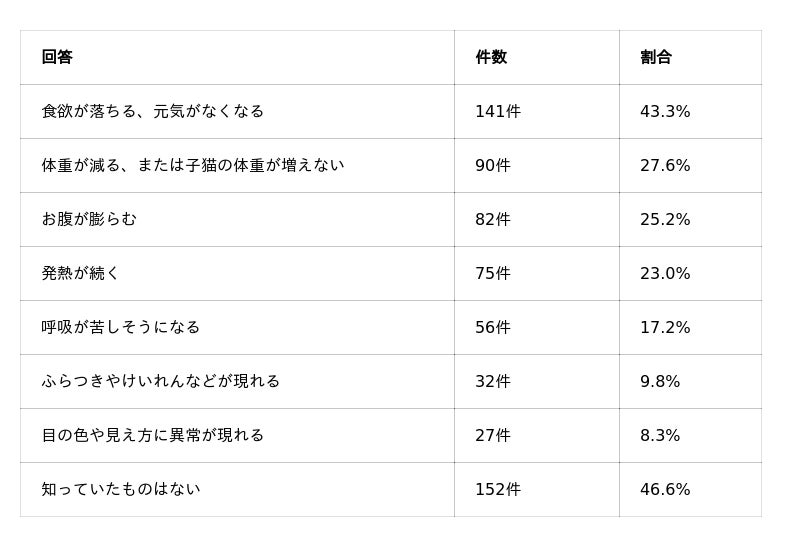Select the お腹が膨らむ answer cell

coord(89,219)
